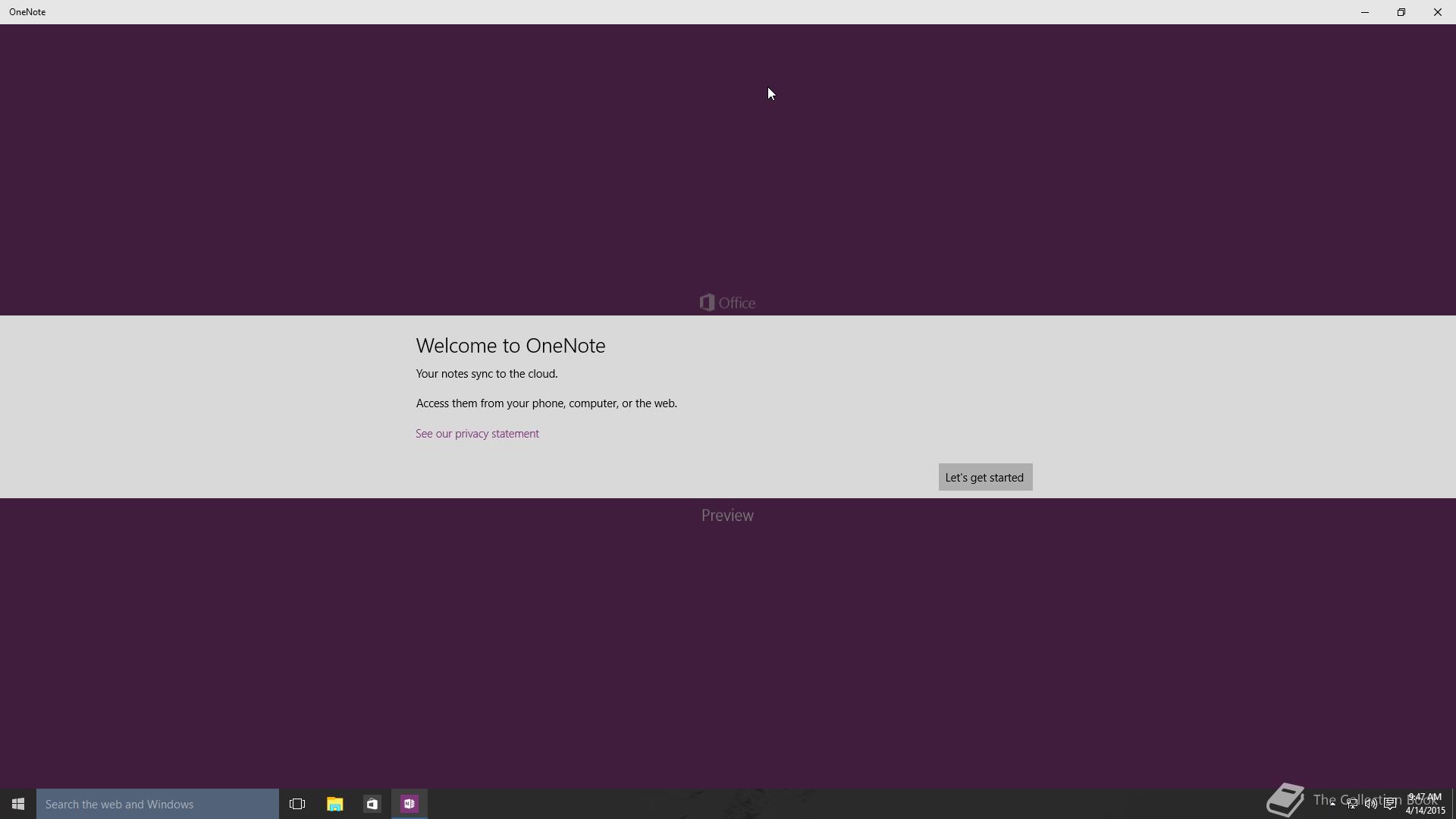
Task: Close the OneNote window
Action: pyautogui.click(x=1438, y=12)
